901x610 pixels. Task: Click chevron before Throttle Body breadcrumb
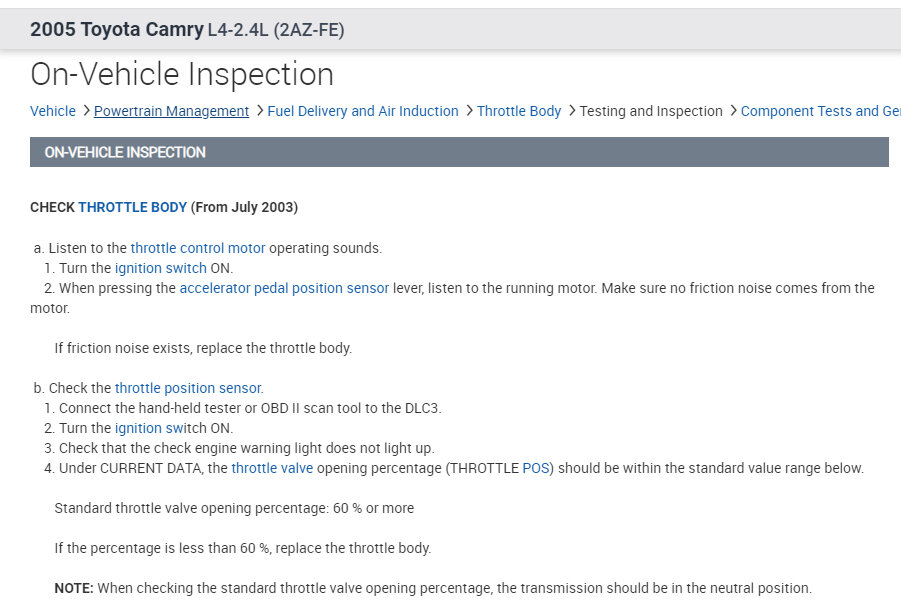pyautogui.click(x=469, y=111)
